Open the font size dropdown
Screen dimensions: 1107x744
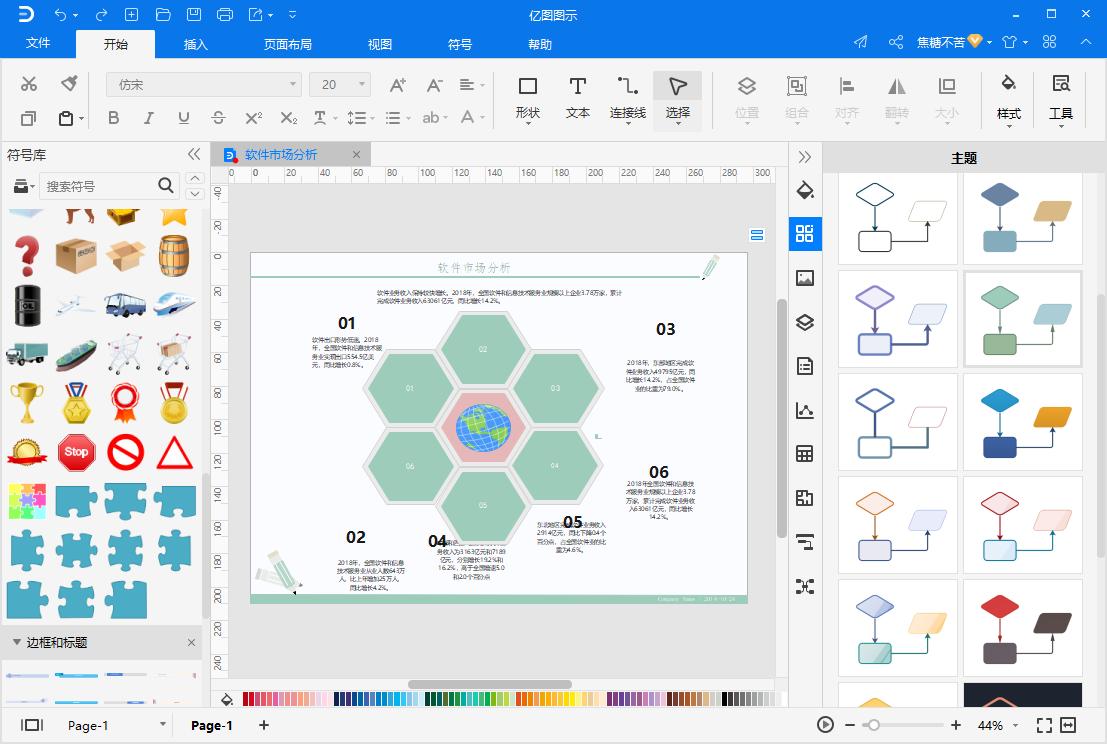click(361, 85)
